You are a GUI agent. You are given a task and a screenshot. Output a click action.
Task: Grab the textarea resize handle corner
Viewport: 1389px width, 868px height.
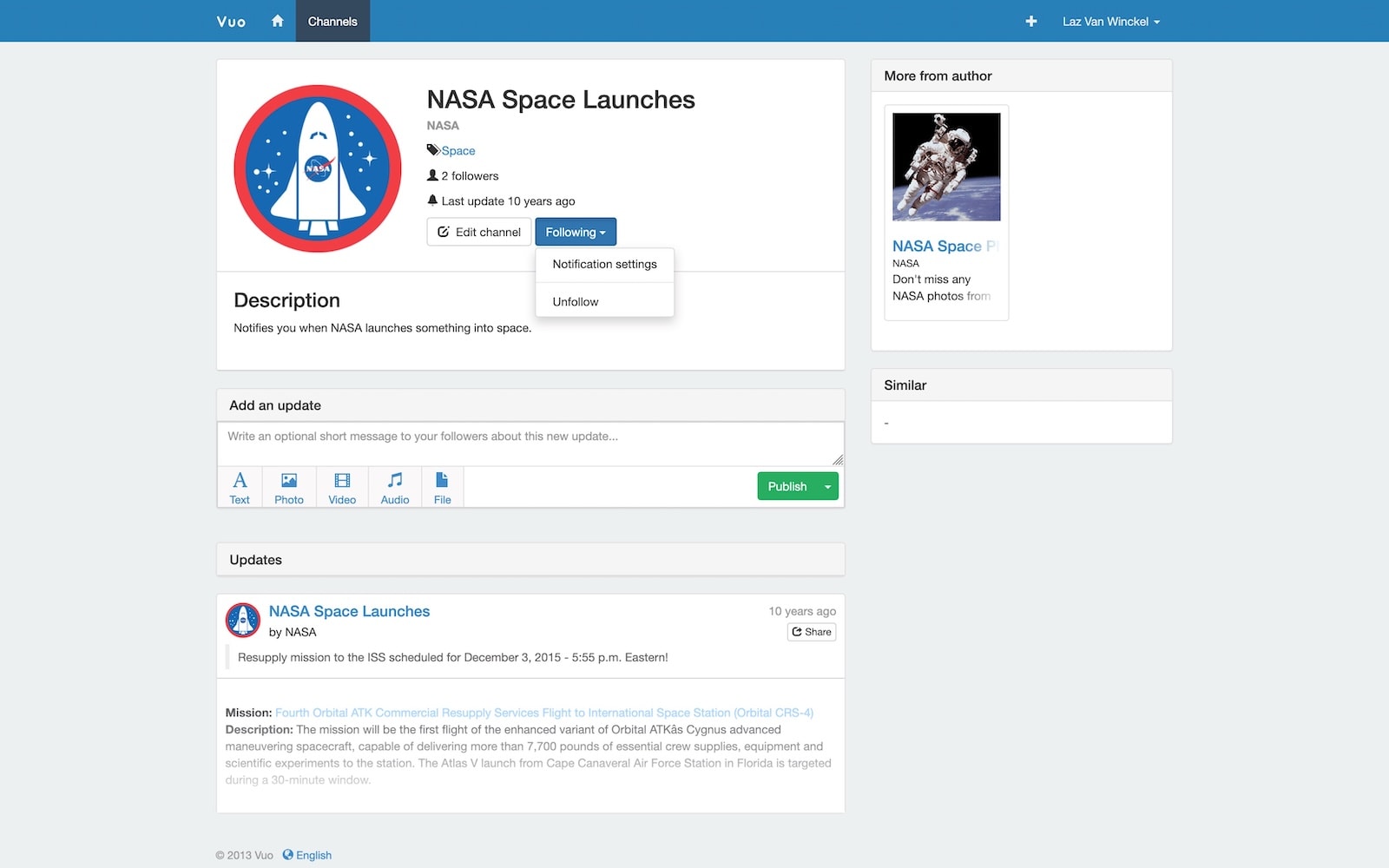pyautogui.click(x=838, y=460)
